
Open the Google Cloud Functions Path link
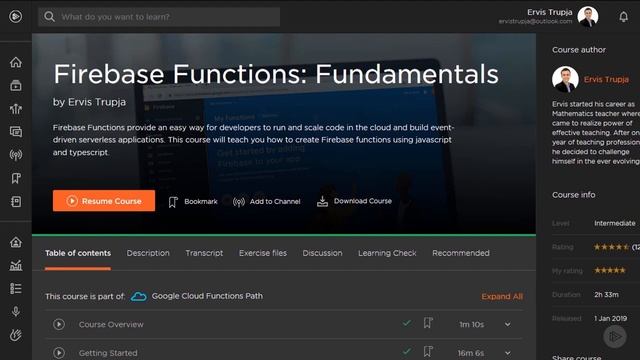(207, 296)
